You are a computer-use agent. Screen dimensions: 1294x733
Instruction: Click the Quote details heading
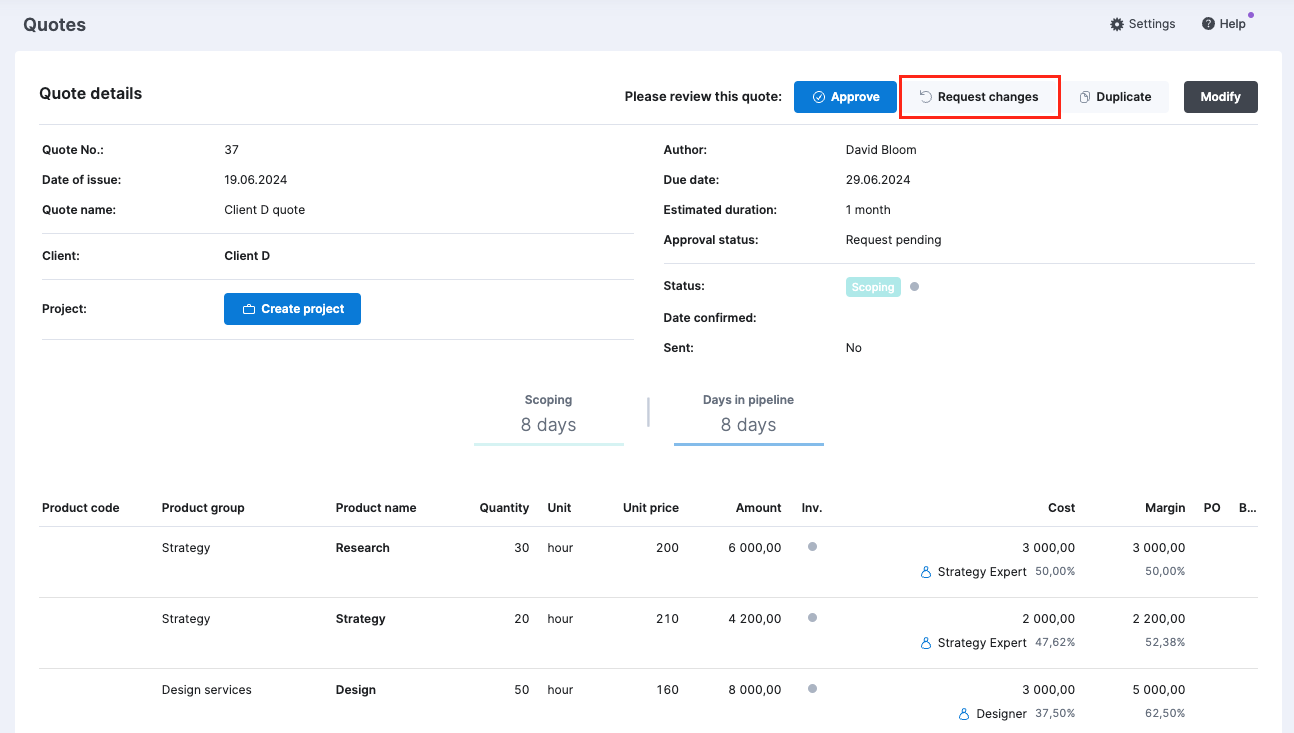[x=91, y=94]
